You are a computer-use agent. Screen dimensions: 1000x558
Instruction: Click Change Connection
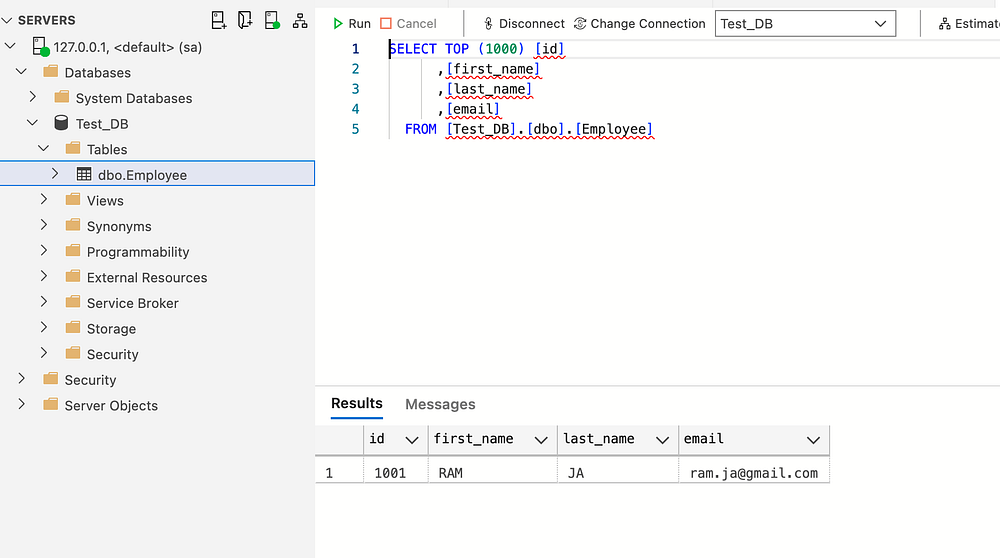(639, 24)
